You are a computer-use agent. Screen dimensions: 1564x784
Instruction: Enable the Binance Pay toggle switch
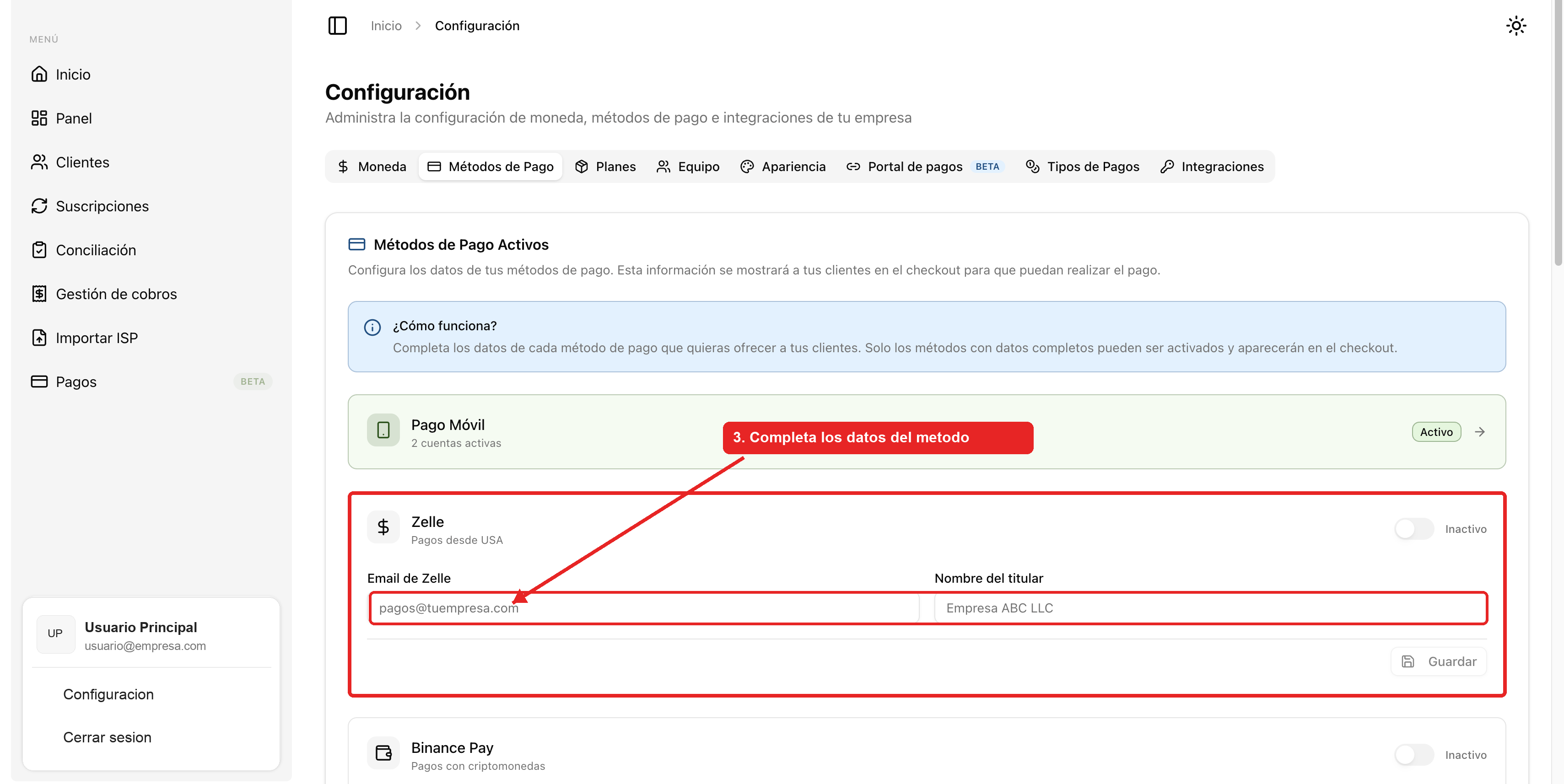(x=1413, y=755)
